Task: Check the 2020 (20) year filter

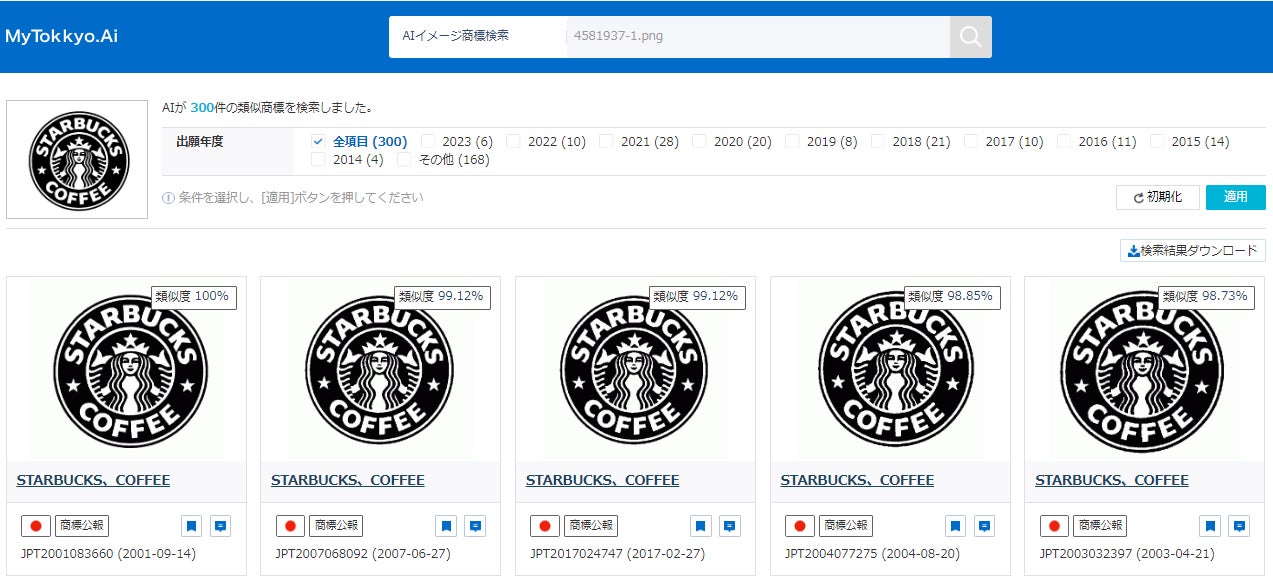Action: [699, 142]
